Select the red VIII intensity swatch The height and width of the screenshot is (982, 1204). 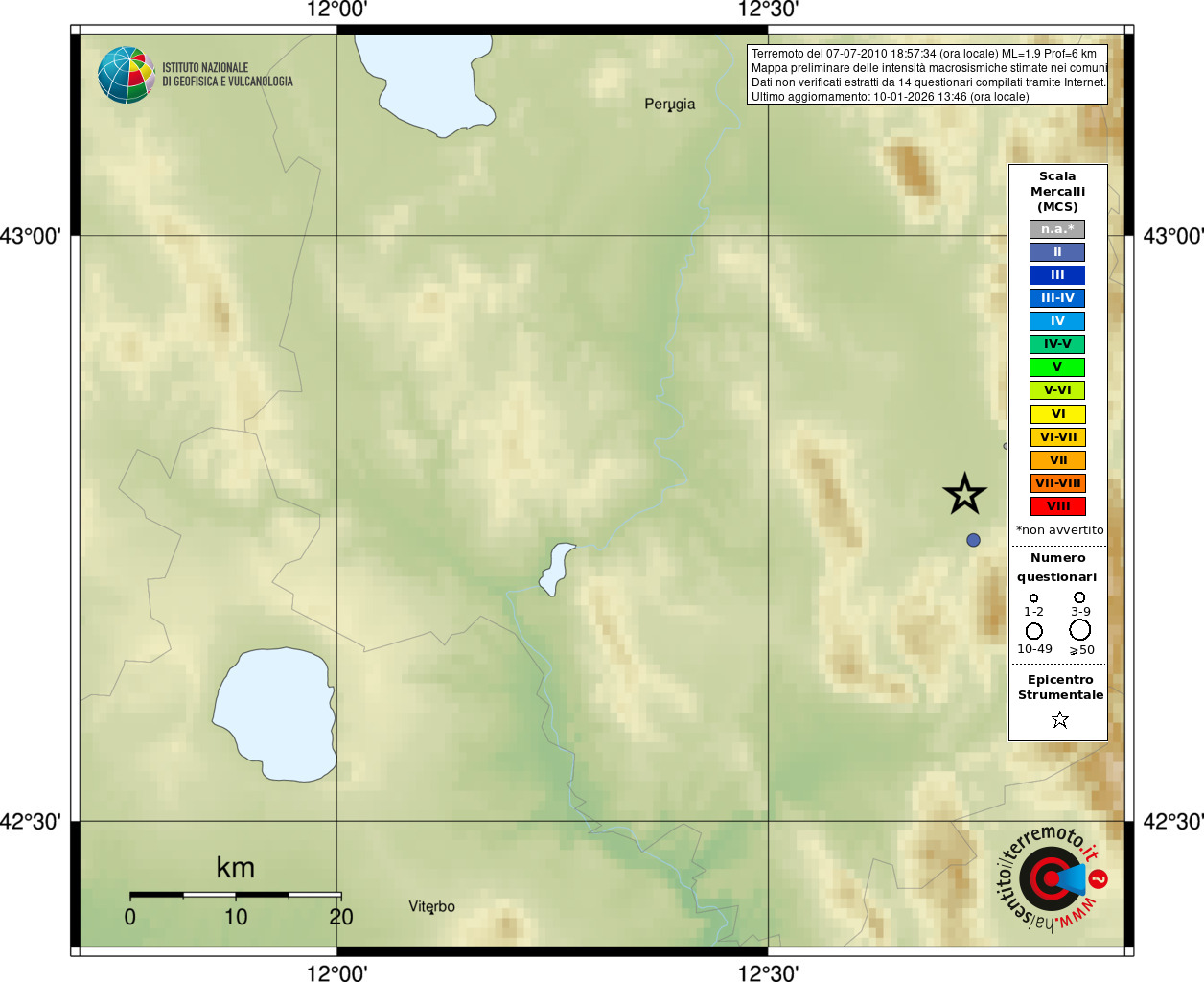click(1057, 506)
